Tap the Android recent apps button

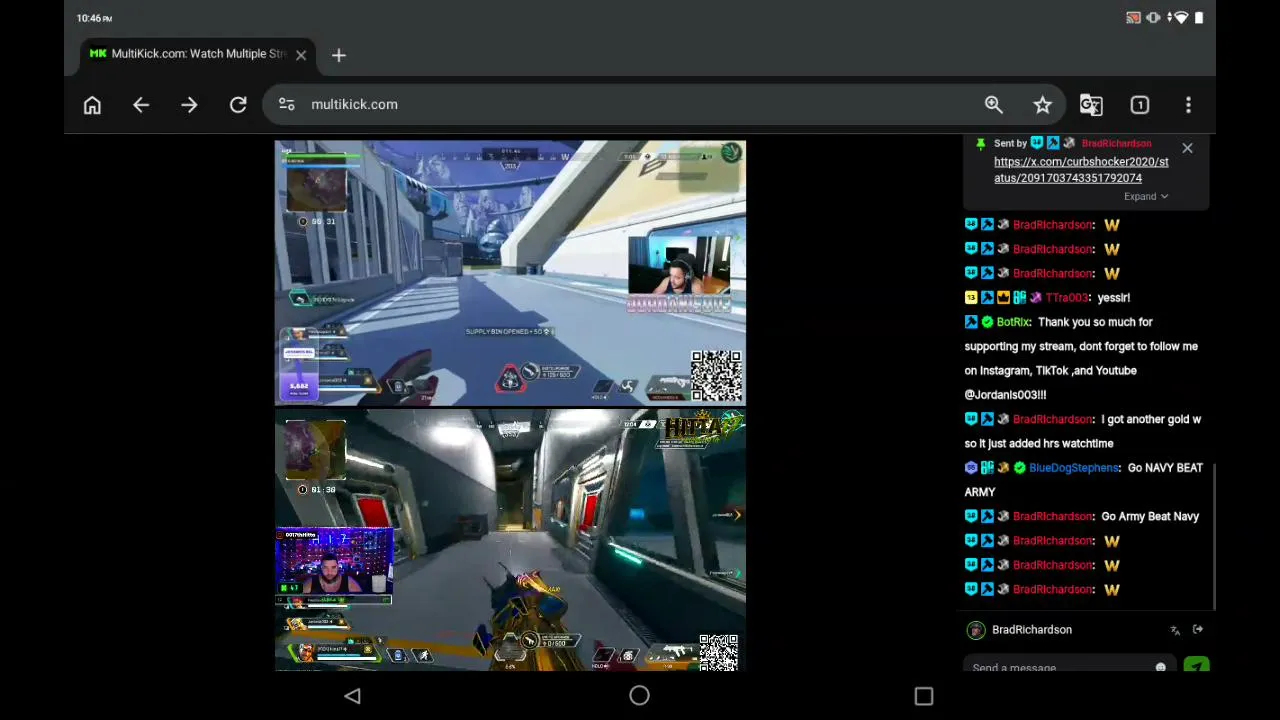pos(924,696)
